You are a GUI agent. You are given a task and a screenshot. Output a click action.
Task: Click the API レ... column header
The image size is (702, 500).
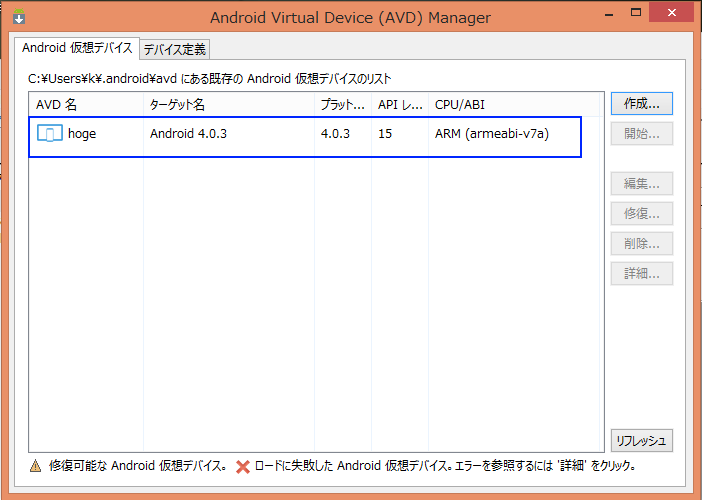point(400,105)
